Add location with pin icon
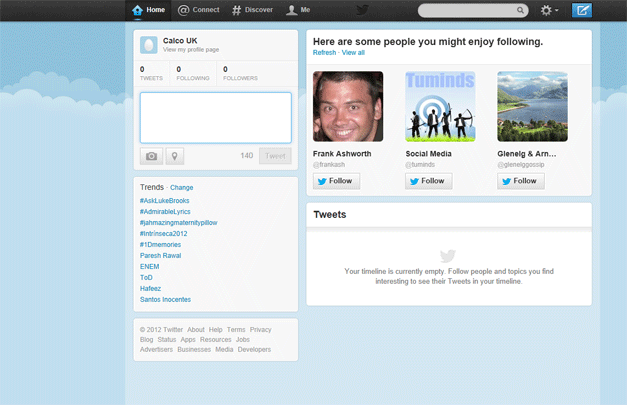The image size is (627, 405). tap(174, 156)
